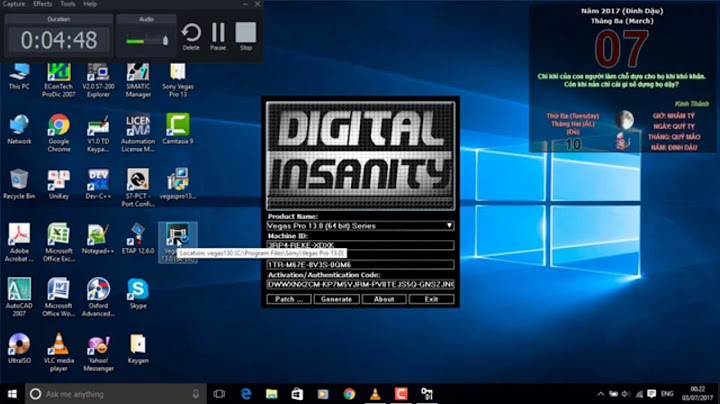720x404 pixels.
Task: Click the ETAP 12.6.0 shortcut
Action: point(138,236)
